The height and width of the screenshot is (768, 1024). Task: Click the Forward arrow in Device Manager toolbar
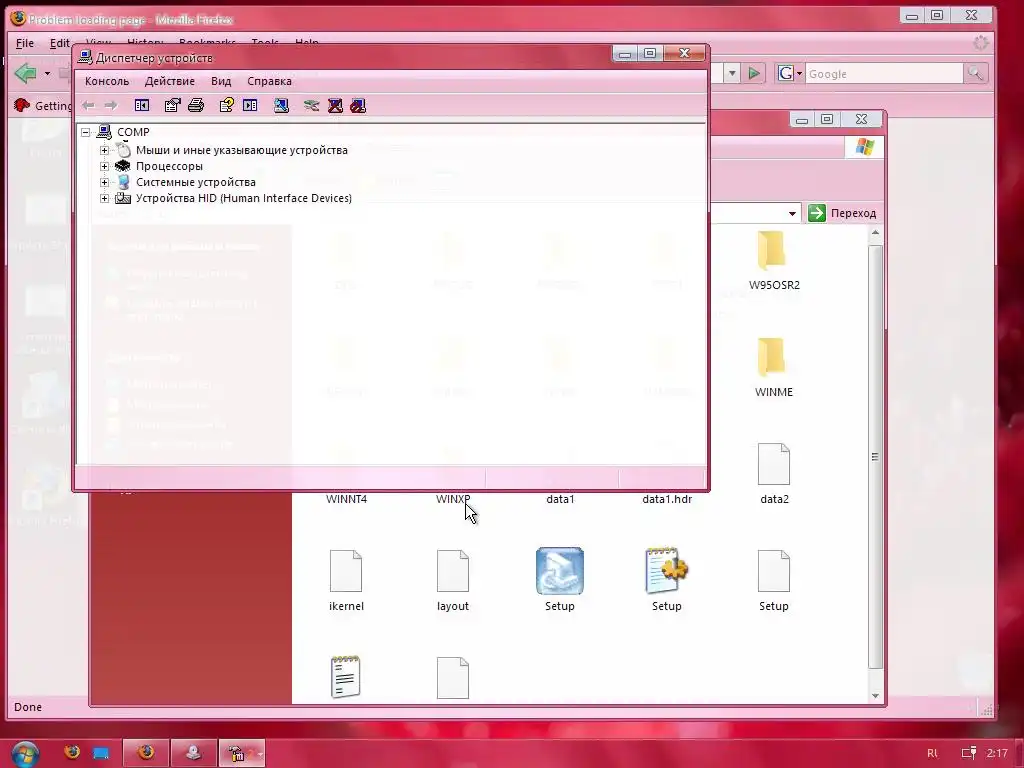coord(111,105)
